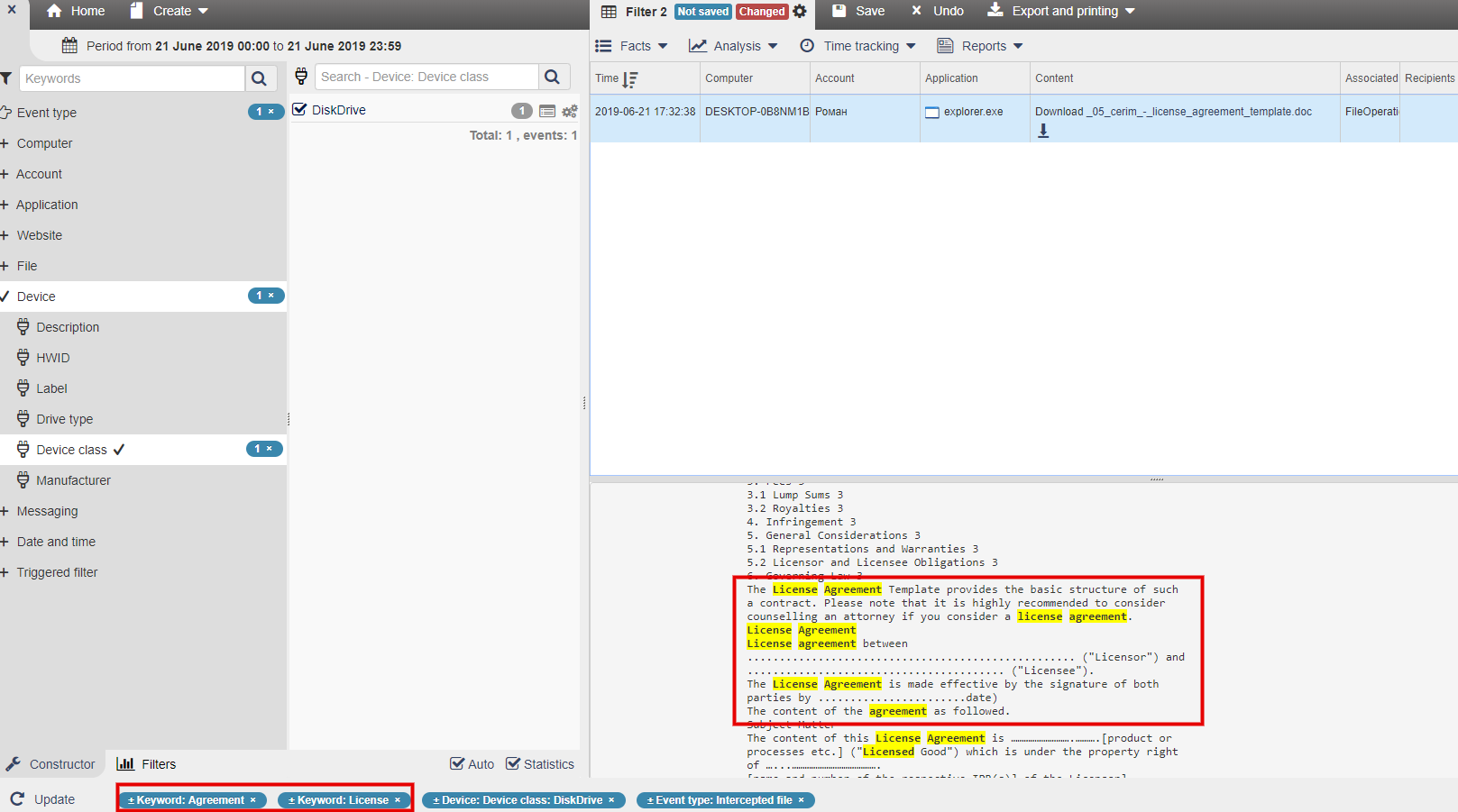Click the Update refresh icon

coord(18,799)
